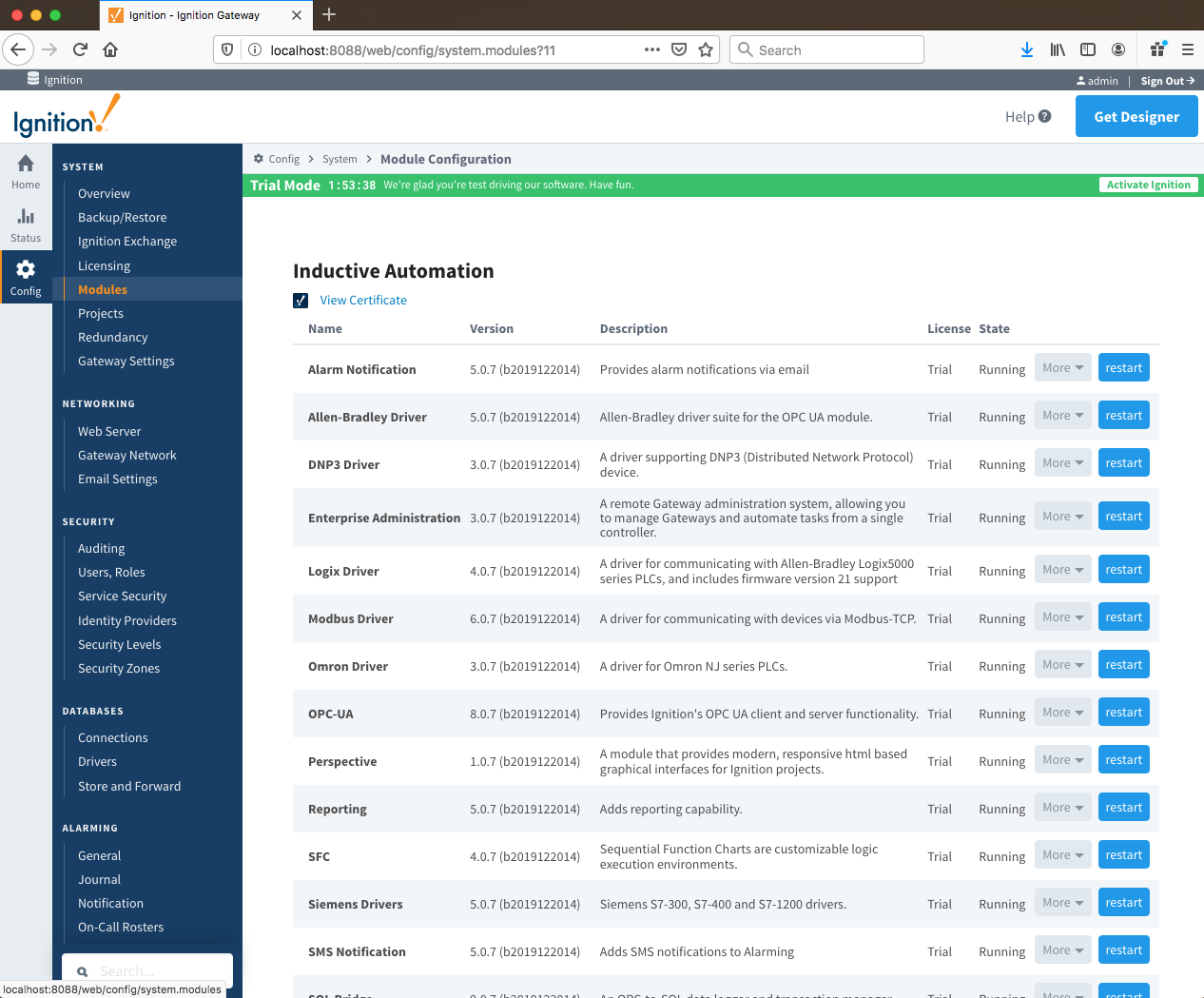Toggle Inductive Automation certificate checkbox
Image resolution: width=1204 pixels, height=998 pixels.
[x=301, y=301]
